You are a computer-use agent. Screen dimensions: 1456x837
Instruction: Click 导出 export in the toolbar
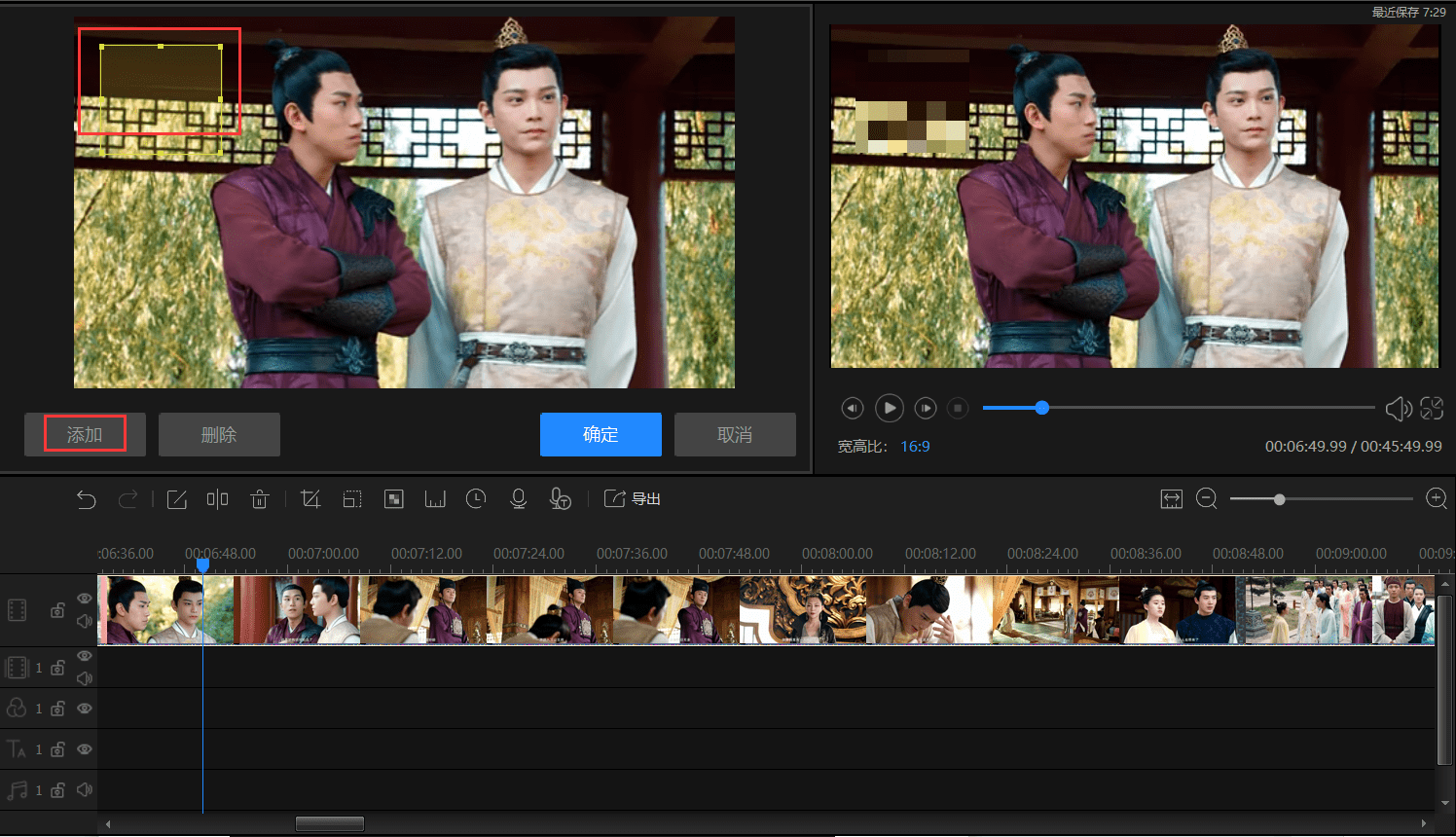[633, 499]
